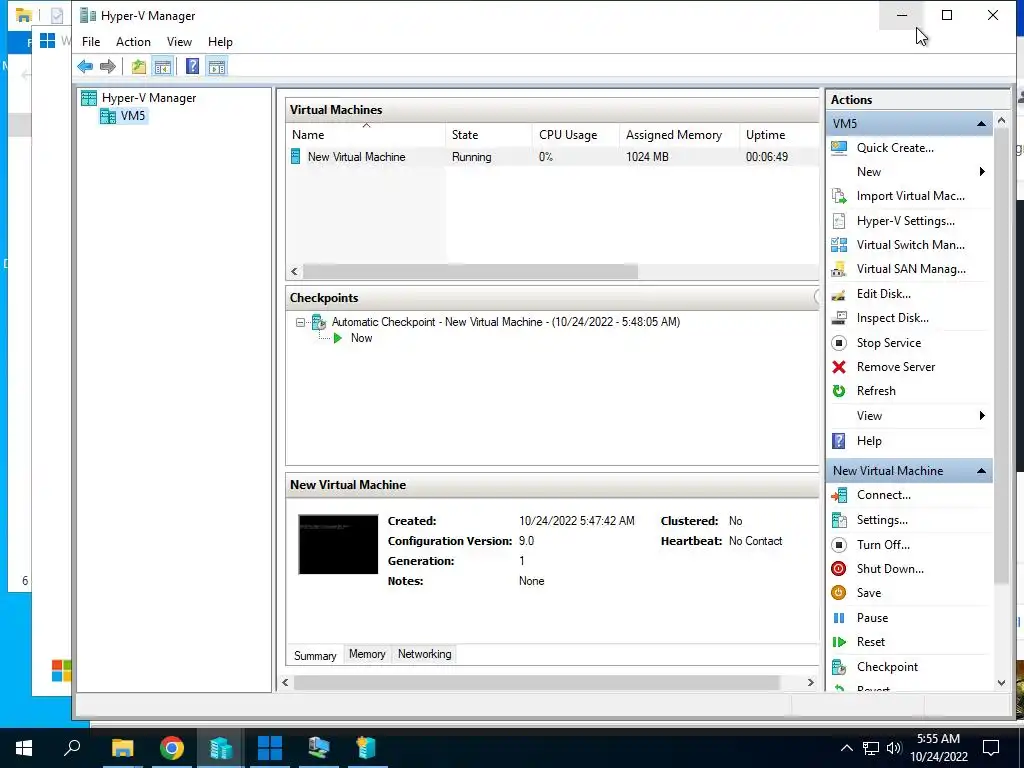The height and width of the screenshot is (768, 1024).
Task: Show hidden system tray icons chevron
Action: click(846, 748)
